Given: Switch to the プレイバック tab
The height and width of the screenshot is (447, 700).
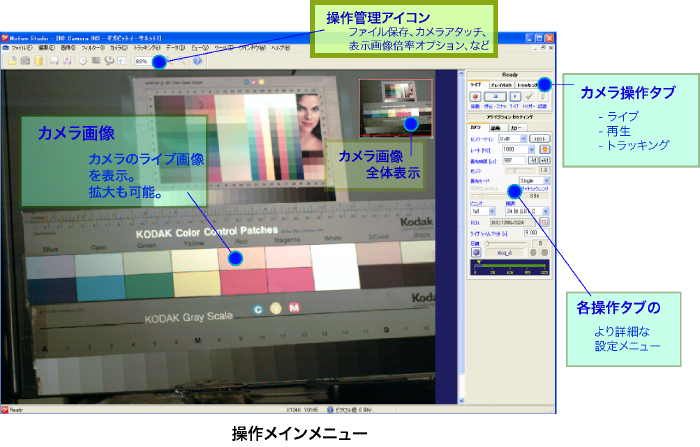Looking at the screenshot, I should coord(502,85).
